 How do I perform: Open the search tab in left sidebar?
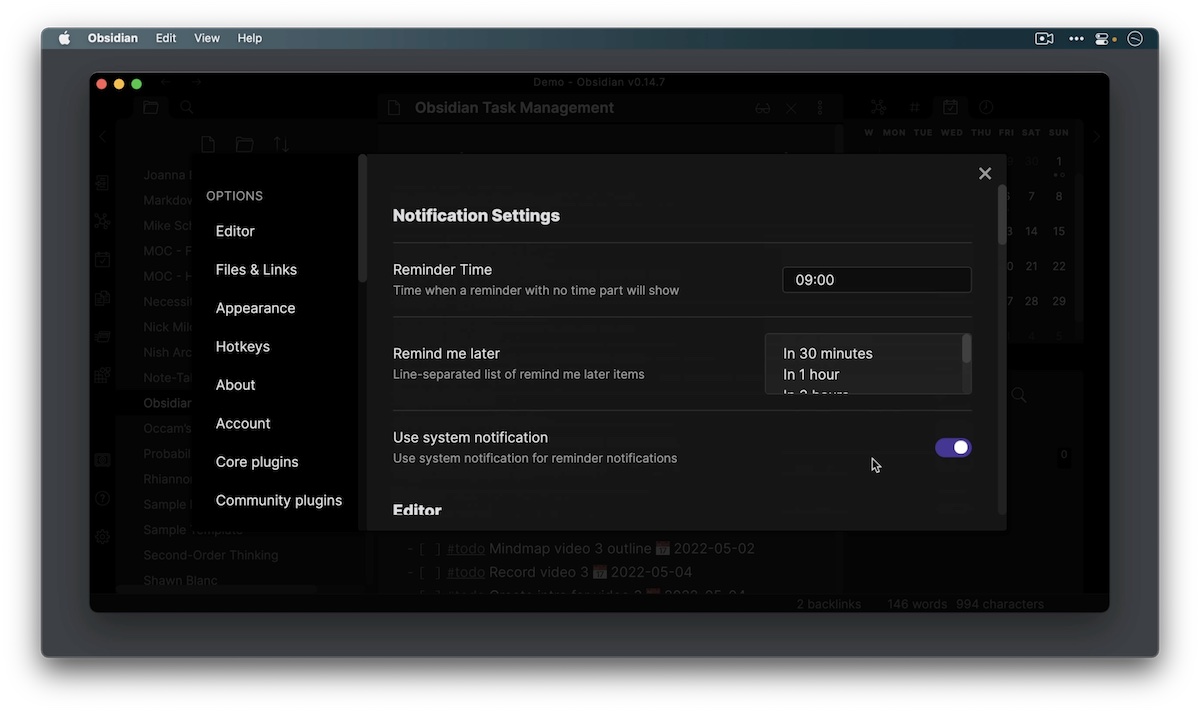(186, 107)
